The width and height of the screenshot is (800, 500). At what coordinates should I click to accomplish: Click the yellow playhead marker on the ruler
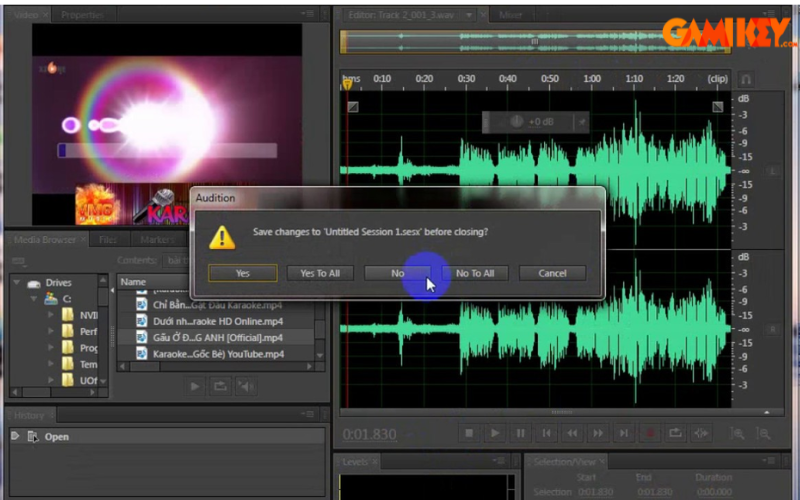[347, 84]
